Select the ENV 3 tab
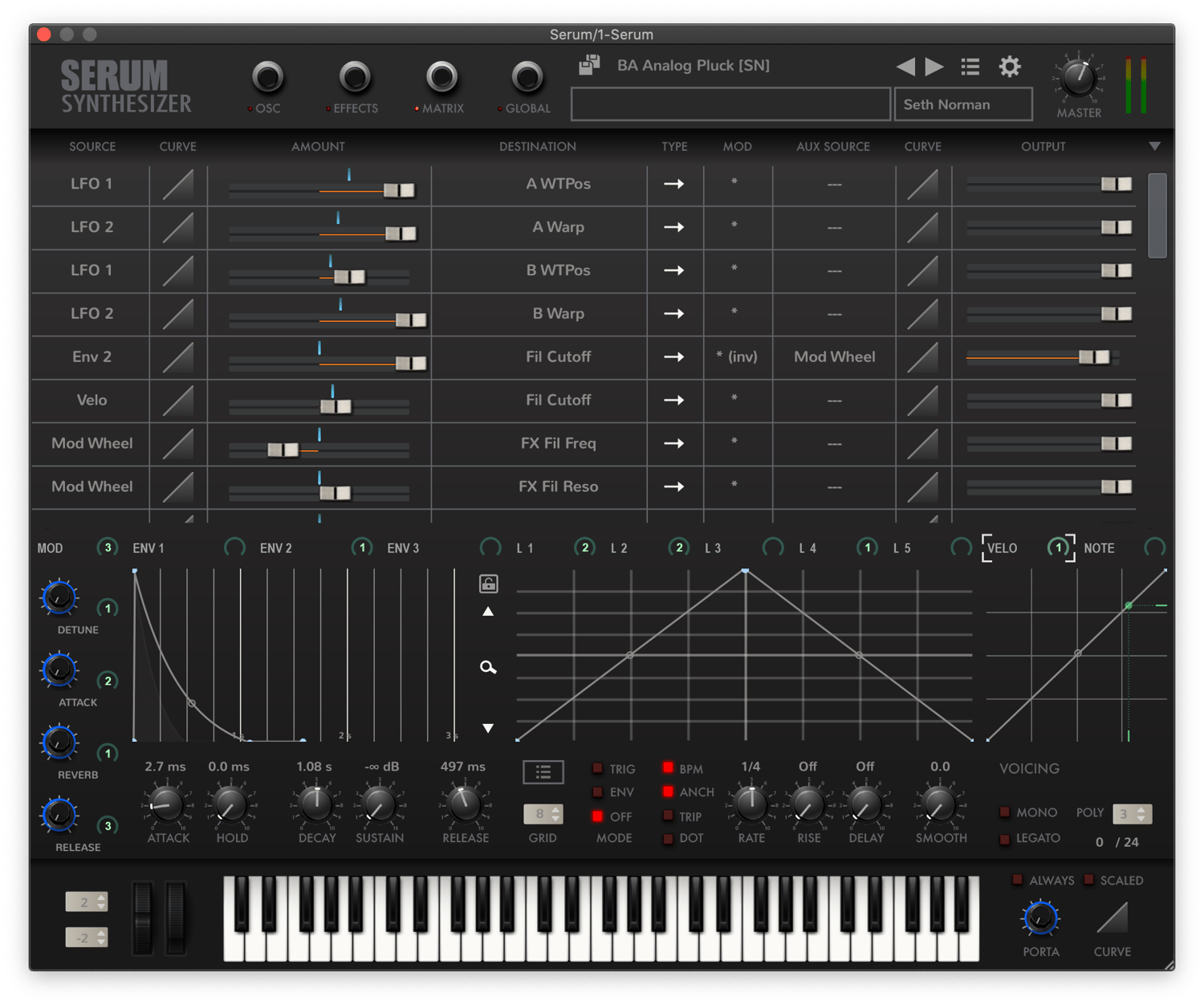1204x1005 pixels. point(403,548)
